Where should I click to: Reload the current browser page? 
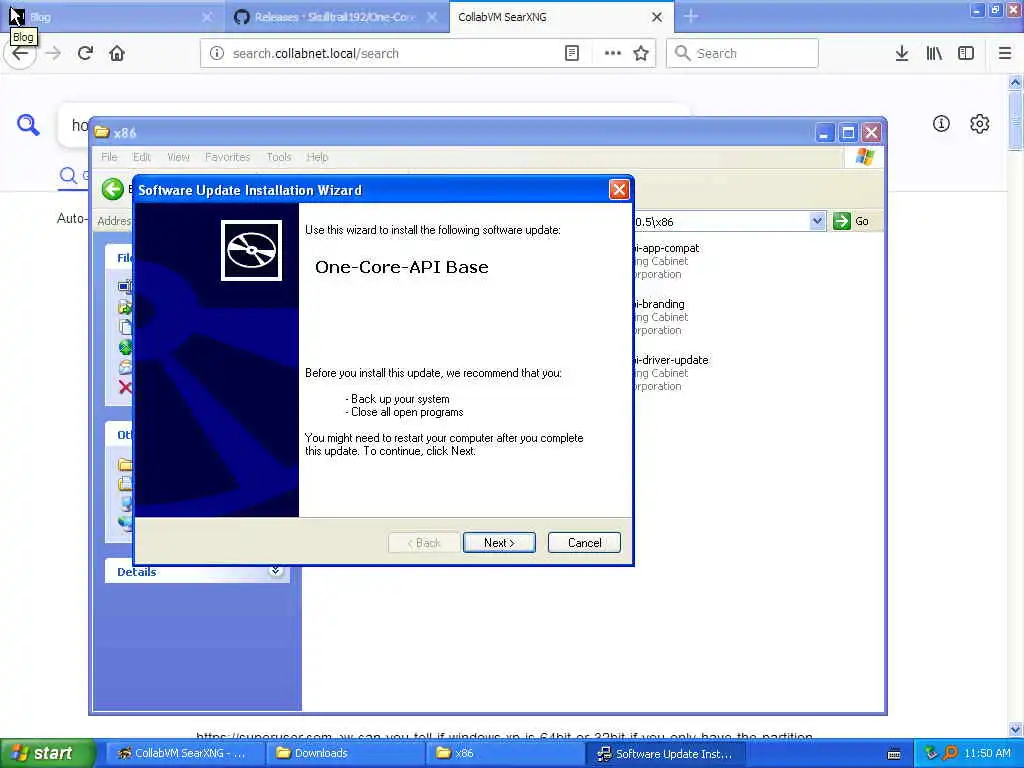pos(85,53)
